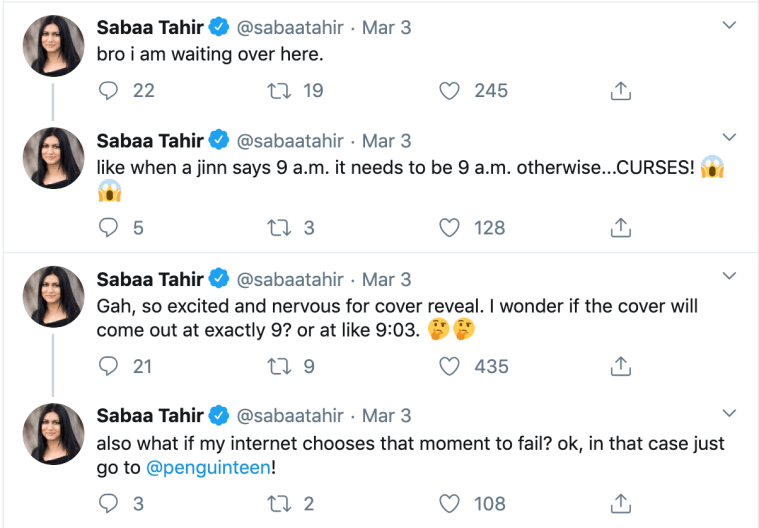Retweet the cover reveal tweet
The height and width of the screenshot is (528, 759).
pos(277,366)
